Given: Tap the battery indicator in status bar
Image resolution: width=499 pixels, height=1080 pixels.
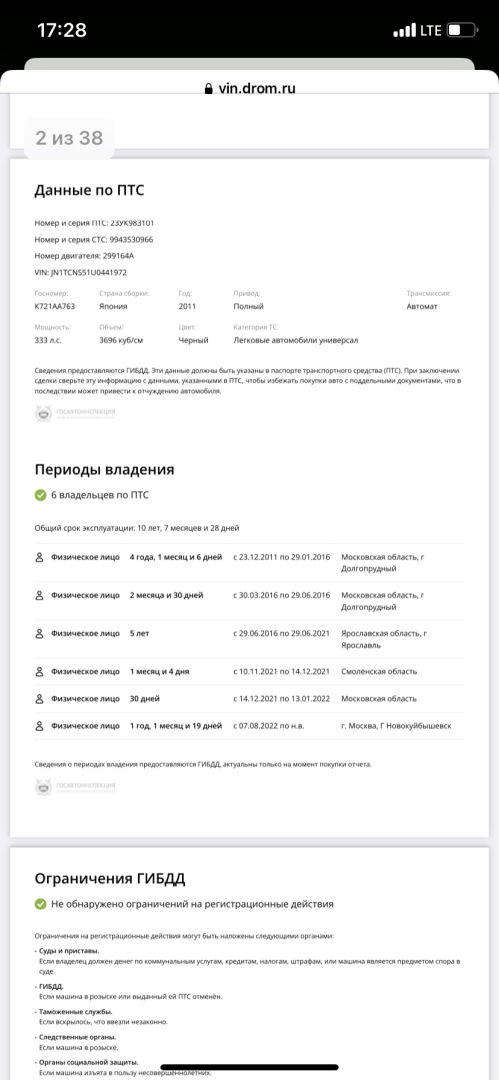Looking at the screenshot, I should click(462, 30).
